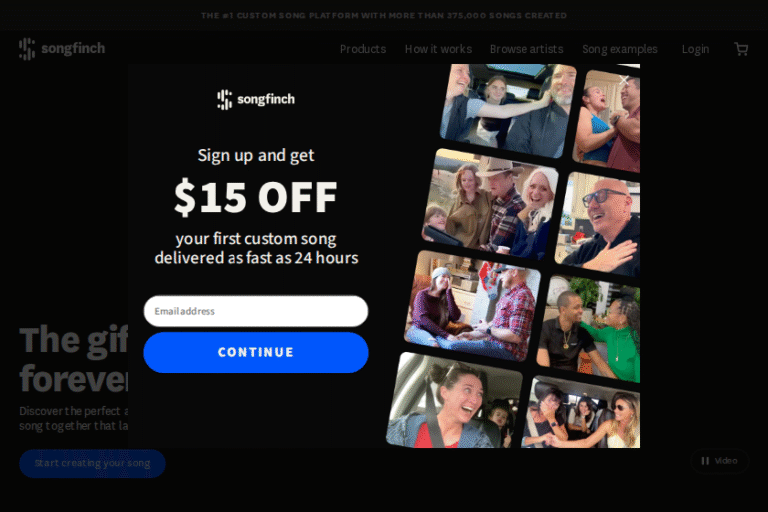768x512 pixels.
Task: Open Song examples page
Action: (620, 49)
